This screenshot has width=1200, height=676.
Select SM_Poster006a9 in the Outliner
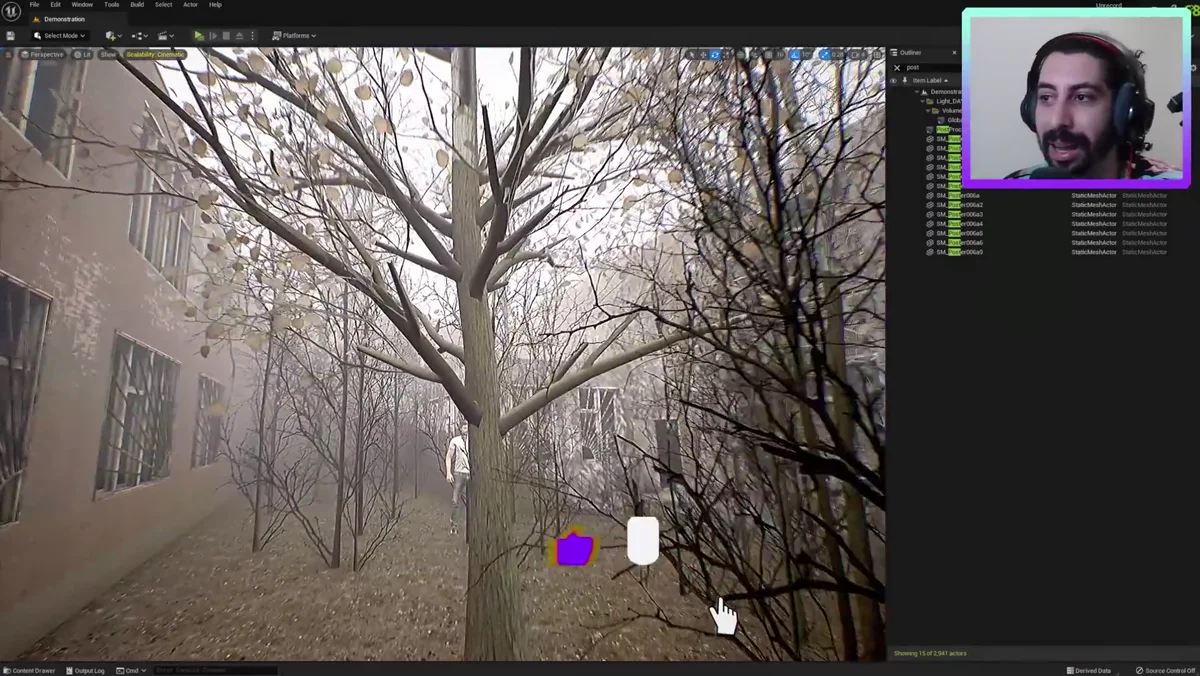pyautogui.click(x=960, y=252)
